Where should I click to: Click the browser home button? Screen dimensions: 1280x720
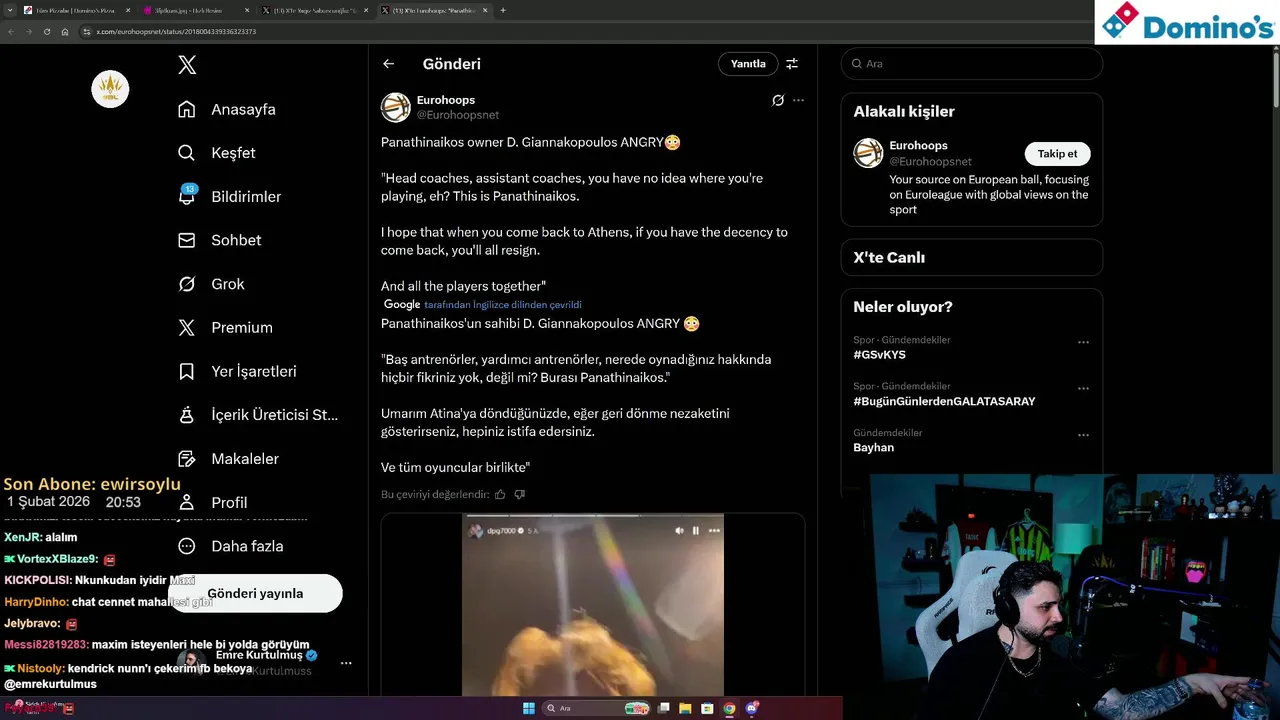coord(65,32)
